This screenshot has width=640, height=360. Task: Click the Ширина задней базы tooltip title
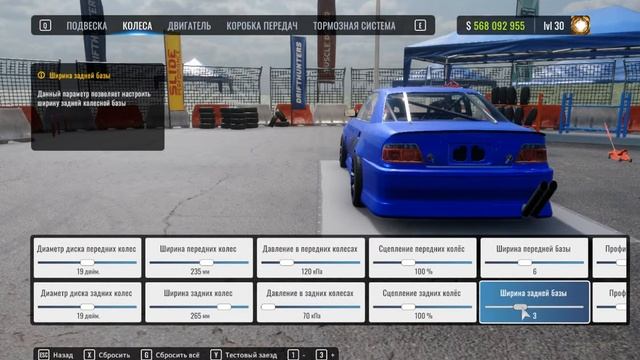(x=80, y=76)
